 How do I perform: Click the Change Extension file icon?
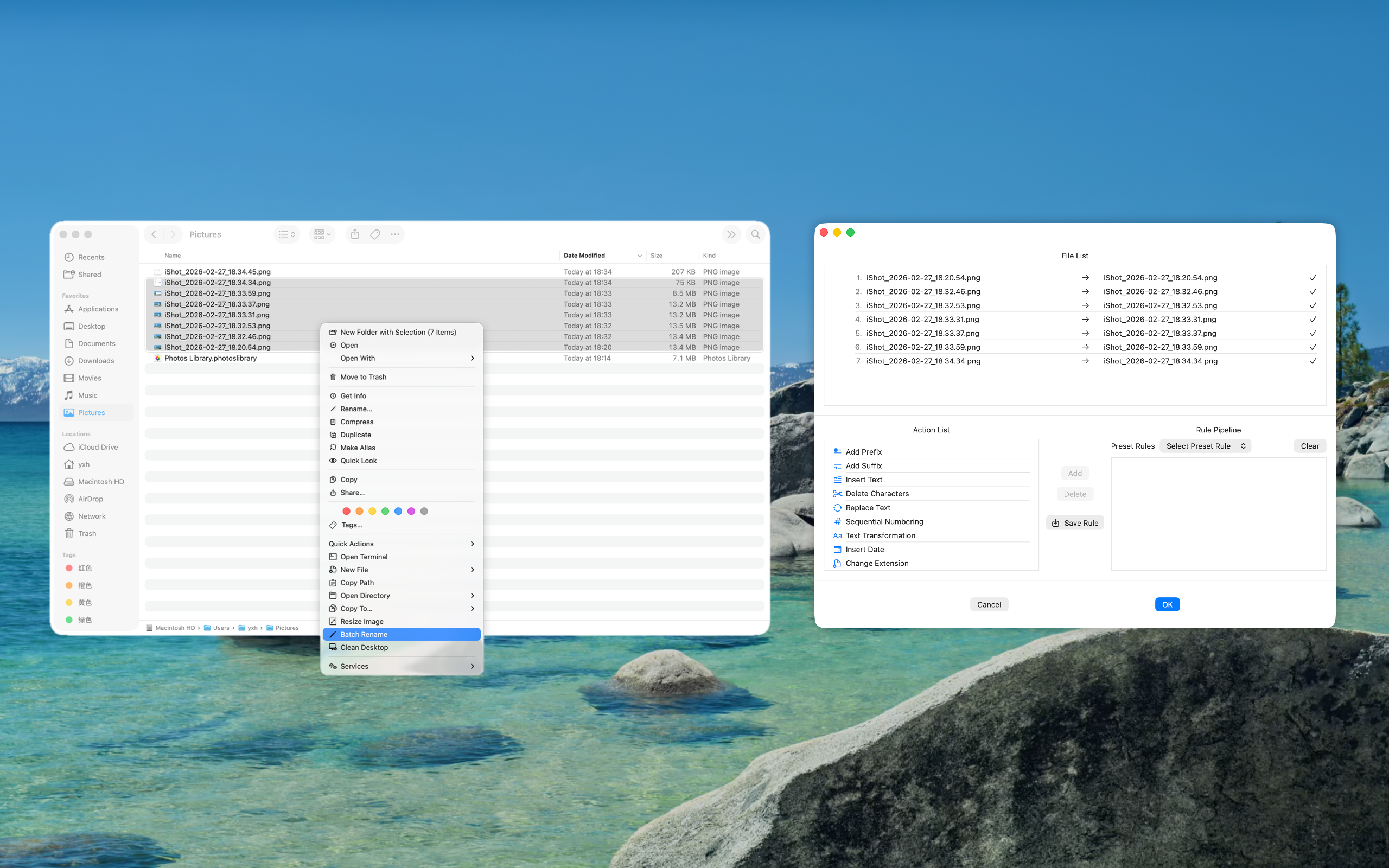point(837,563)
